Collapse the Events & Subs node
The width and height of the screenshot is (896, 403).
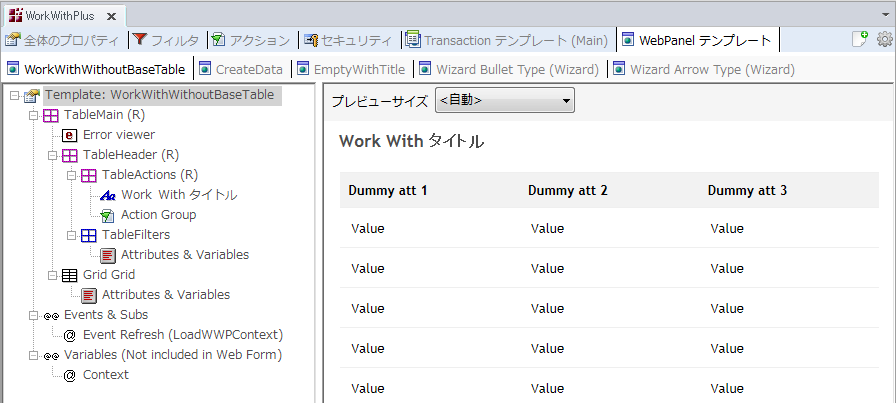33,315
